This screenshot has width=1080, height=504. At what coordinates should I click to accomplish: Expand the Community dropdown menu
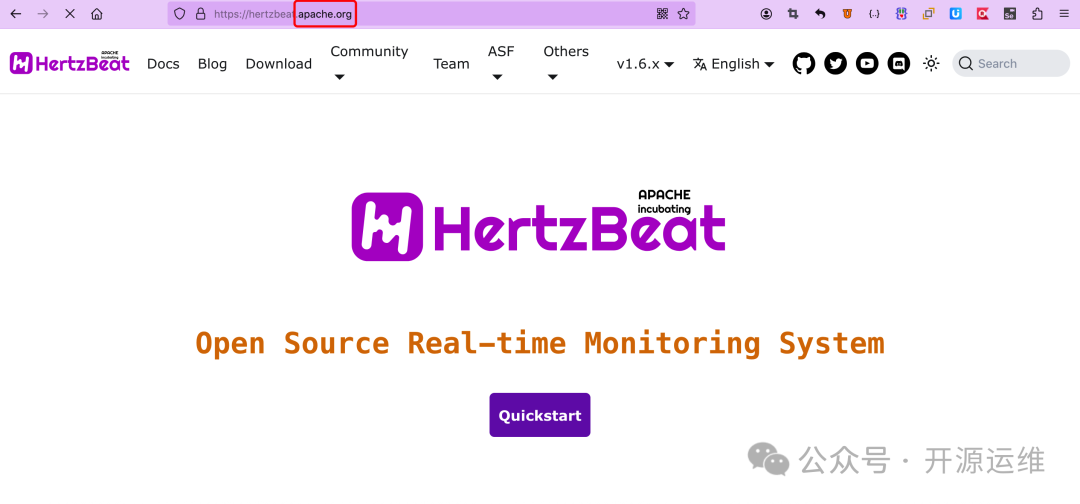(x=369, y=63)
